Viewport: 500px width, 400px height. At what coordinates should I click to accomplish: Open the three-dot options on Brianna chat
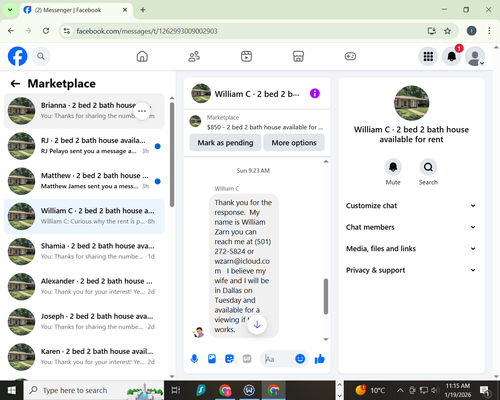coord(142,111)
